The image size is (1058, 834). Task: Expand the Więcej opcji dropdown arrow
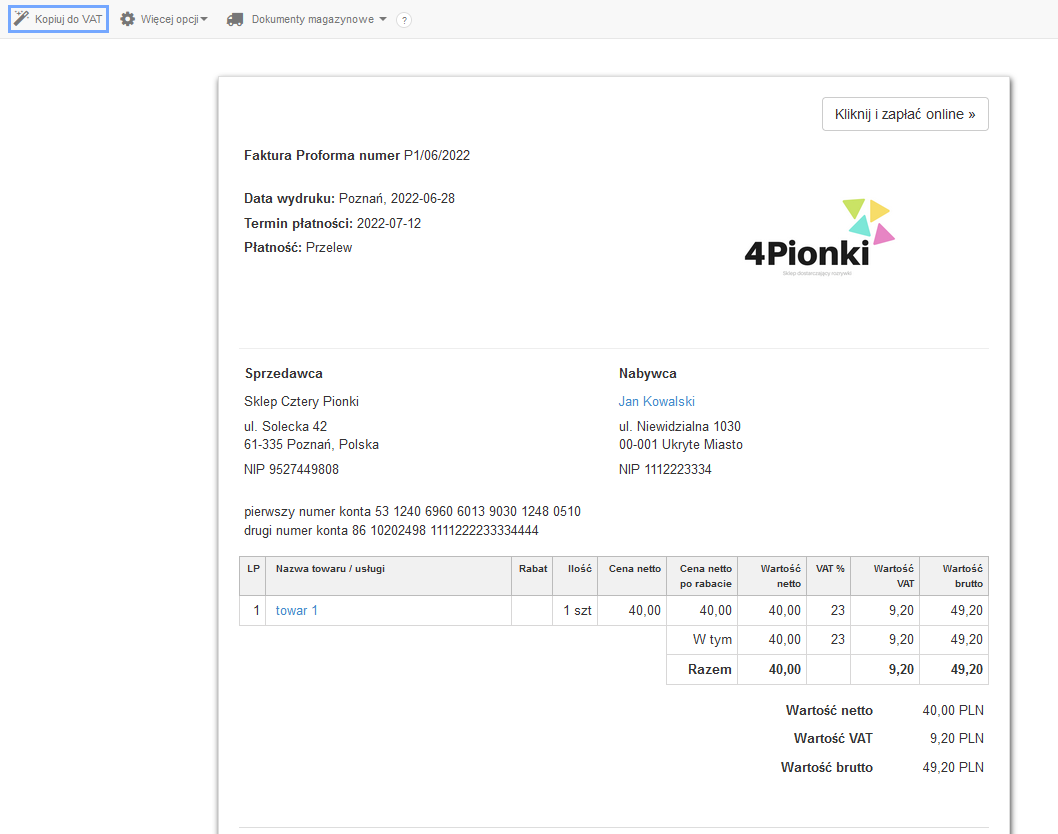click(x=204, y=19)
